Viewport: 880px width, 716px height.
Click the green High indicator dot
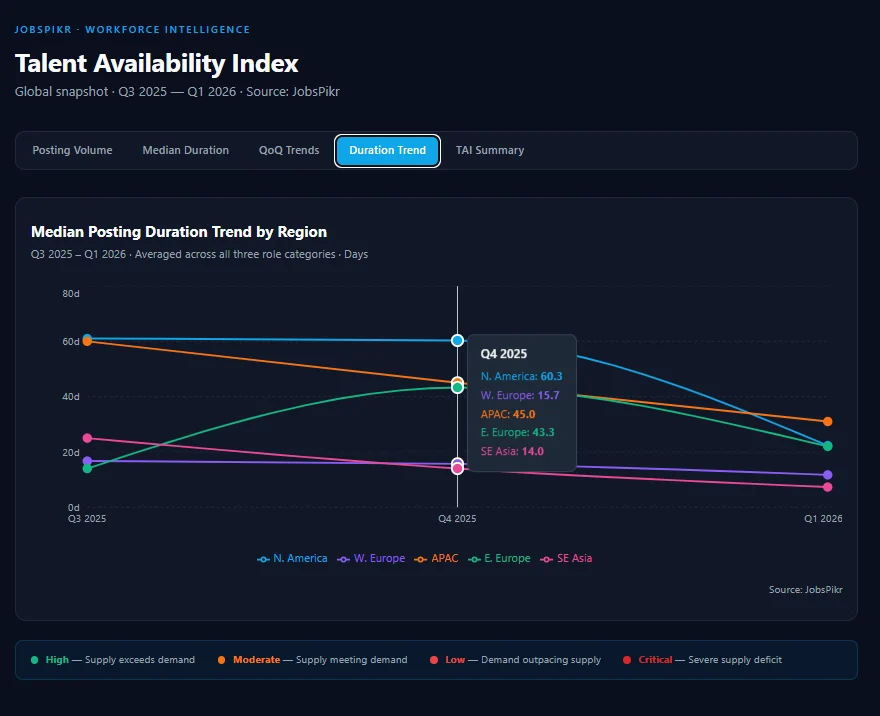point(33,660)
